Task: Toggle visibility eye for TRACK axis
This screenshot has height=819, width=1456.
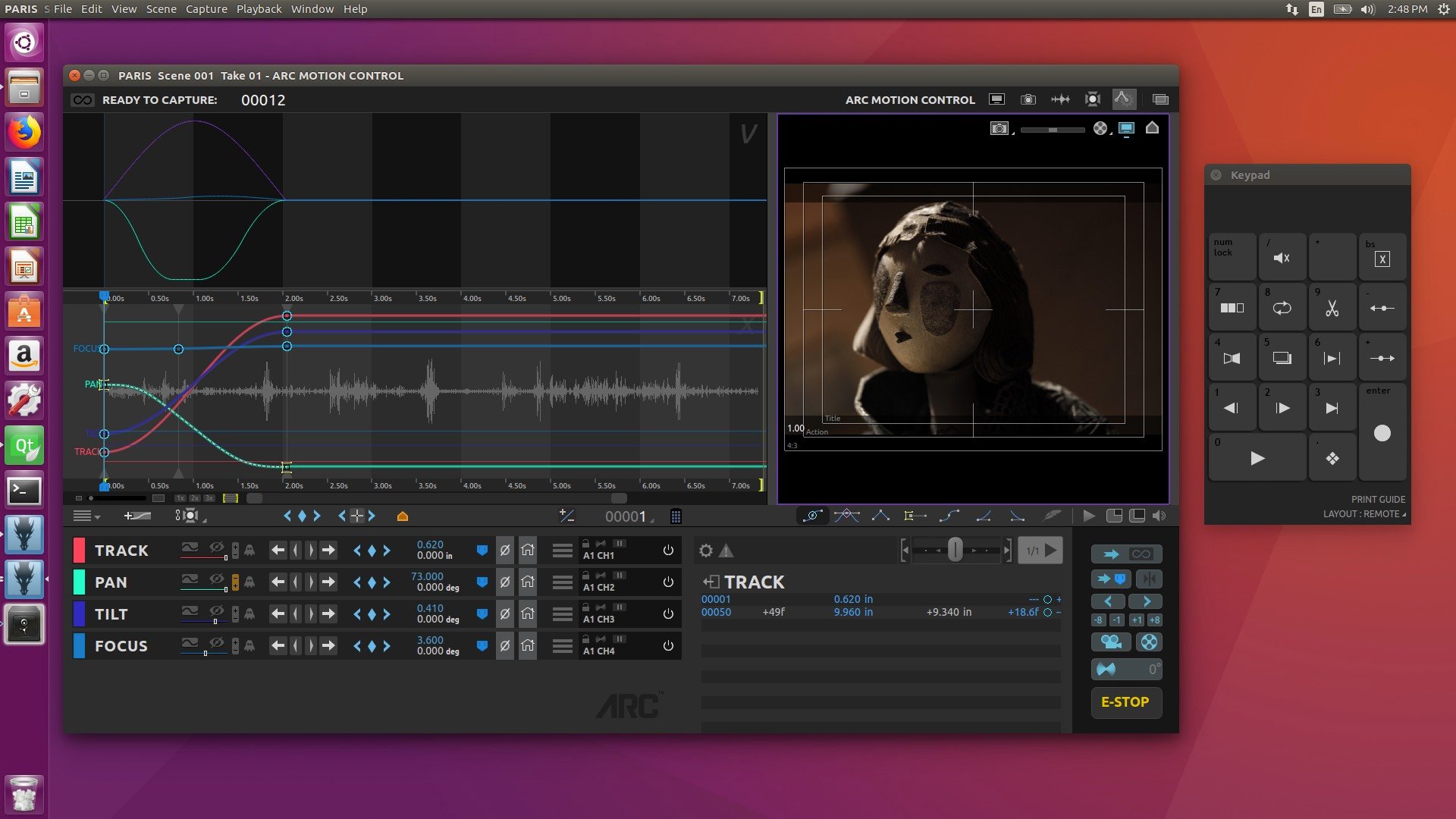Action: coord(217,547)
